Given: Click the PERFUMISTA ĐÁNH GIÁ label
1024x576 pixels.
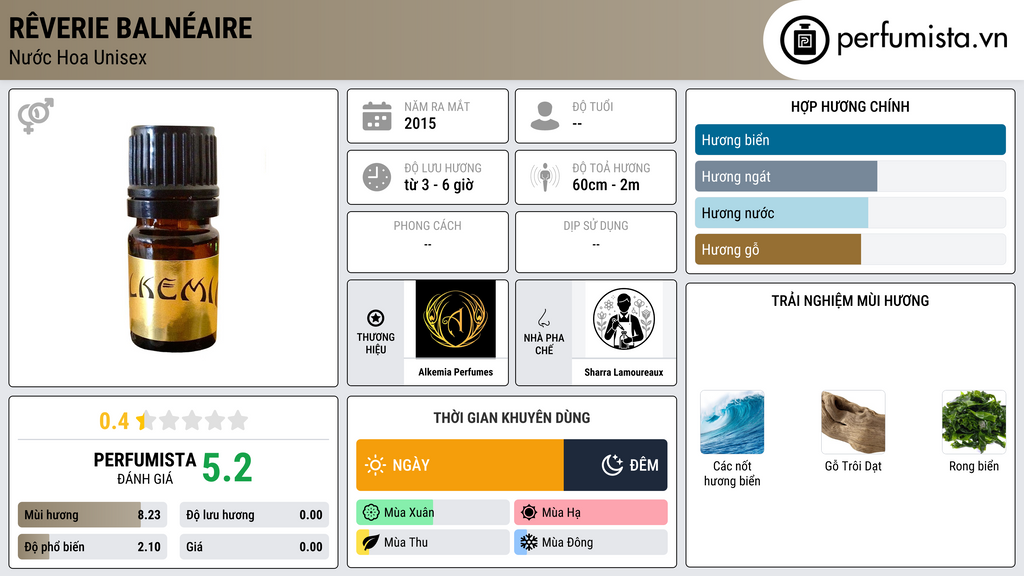Looking at the screenshot, I should pyautogui.click(x=145, y=468).
